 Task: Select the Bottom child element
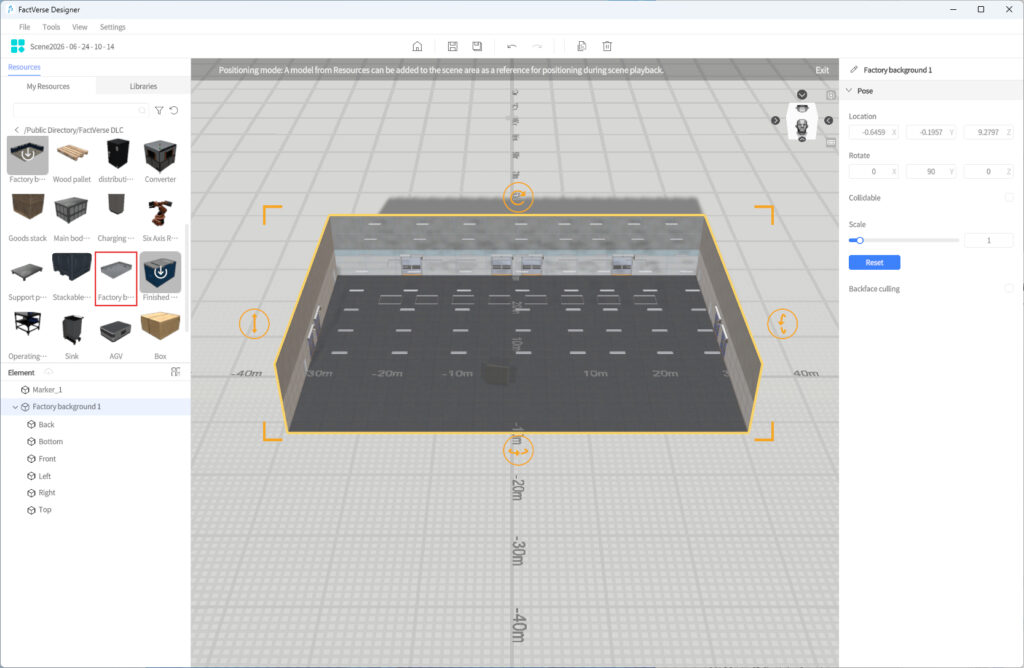point(50,441)
